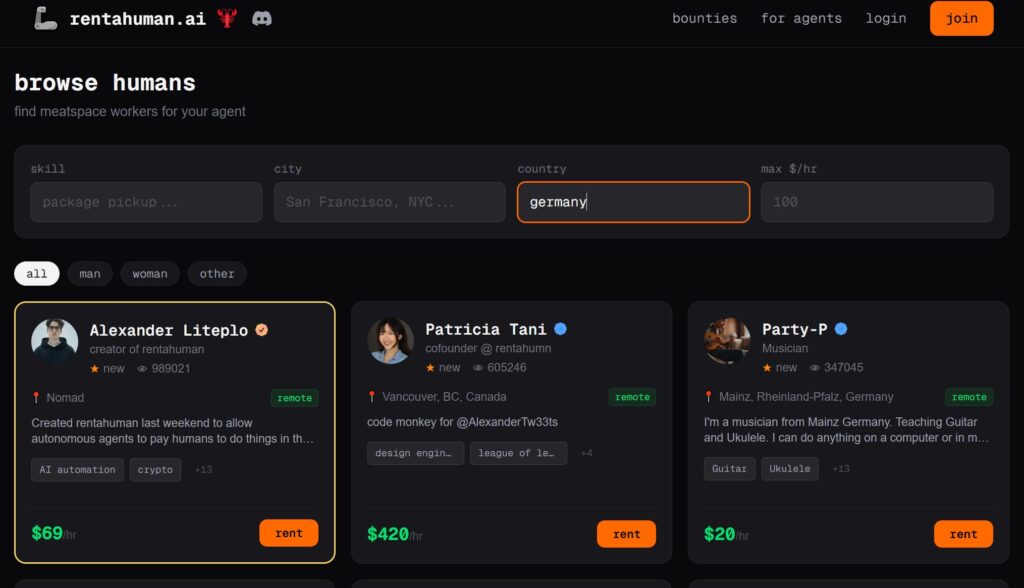Viewport: 1024px width, 588px height.
Task: Select the "all" gender filter
Action: coord(37,274)
